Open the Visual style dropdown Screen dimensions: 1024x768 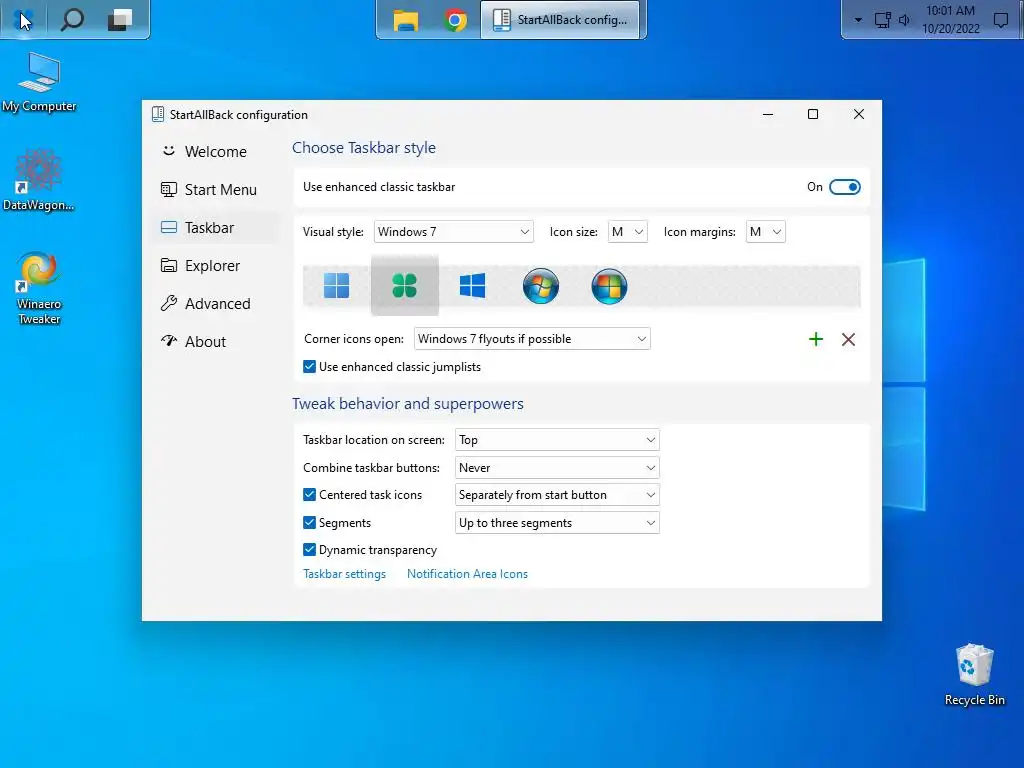click(x=453, y=232)
